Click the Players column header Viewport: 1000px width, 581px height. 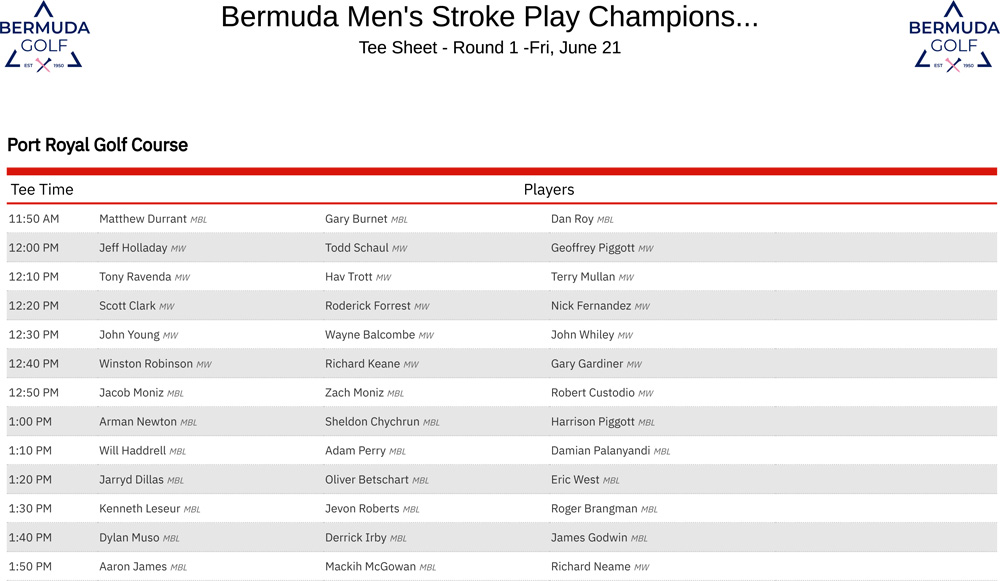548,189
